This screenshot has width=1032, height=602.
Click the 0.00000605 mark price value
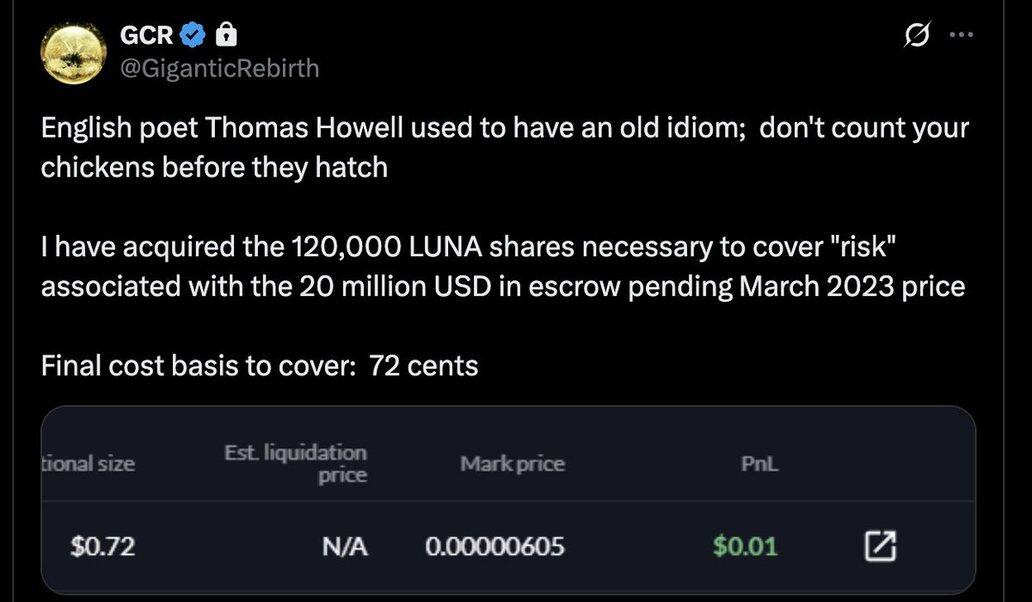point(494,546)
